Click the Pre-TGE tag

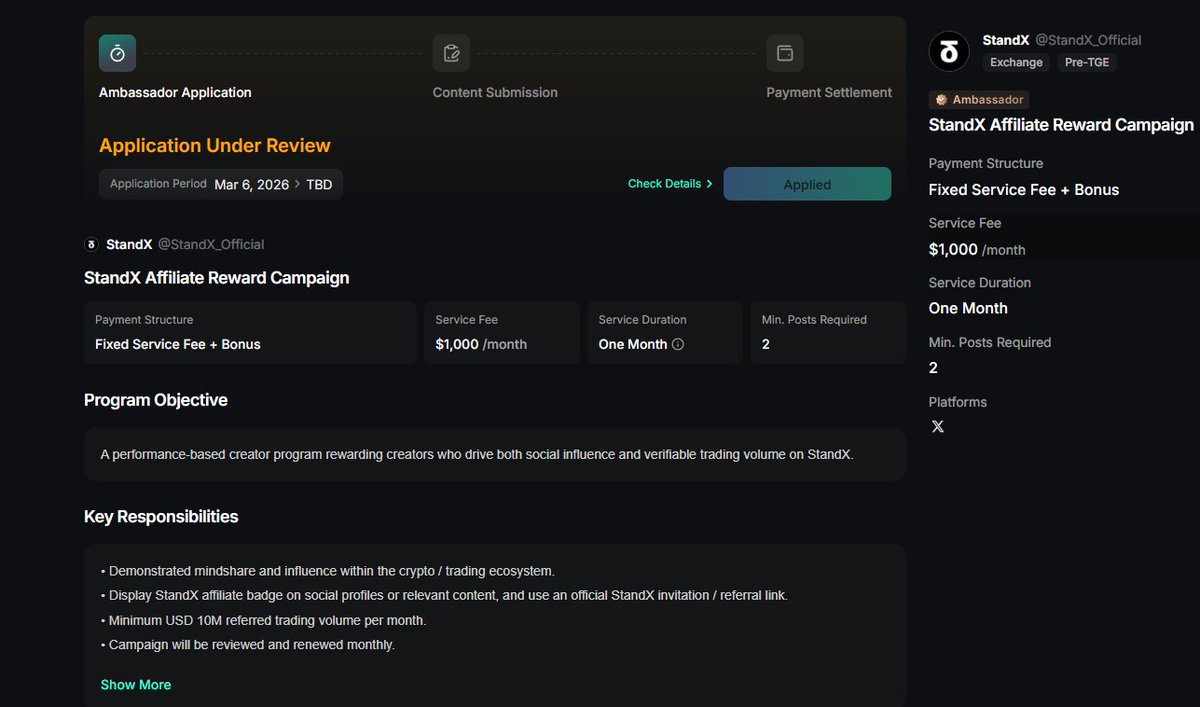coord(1085,62)
